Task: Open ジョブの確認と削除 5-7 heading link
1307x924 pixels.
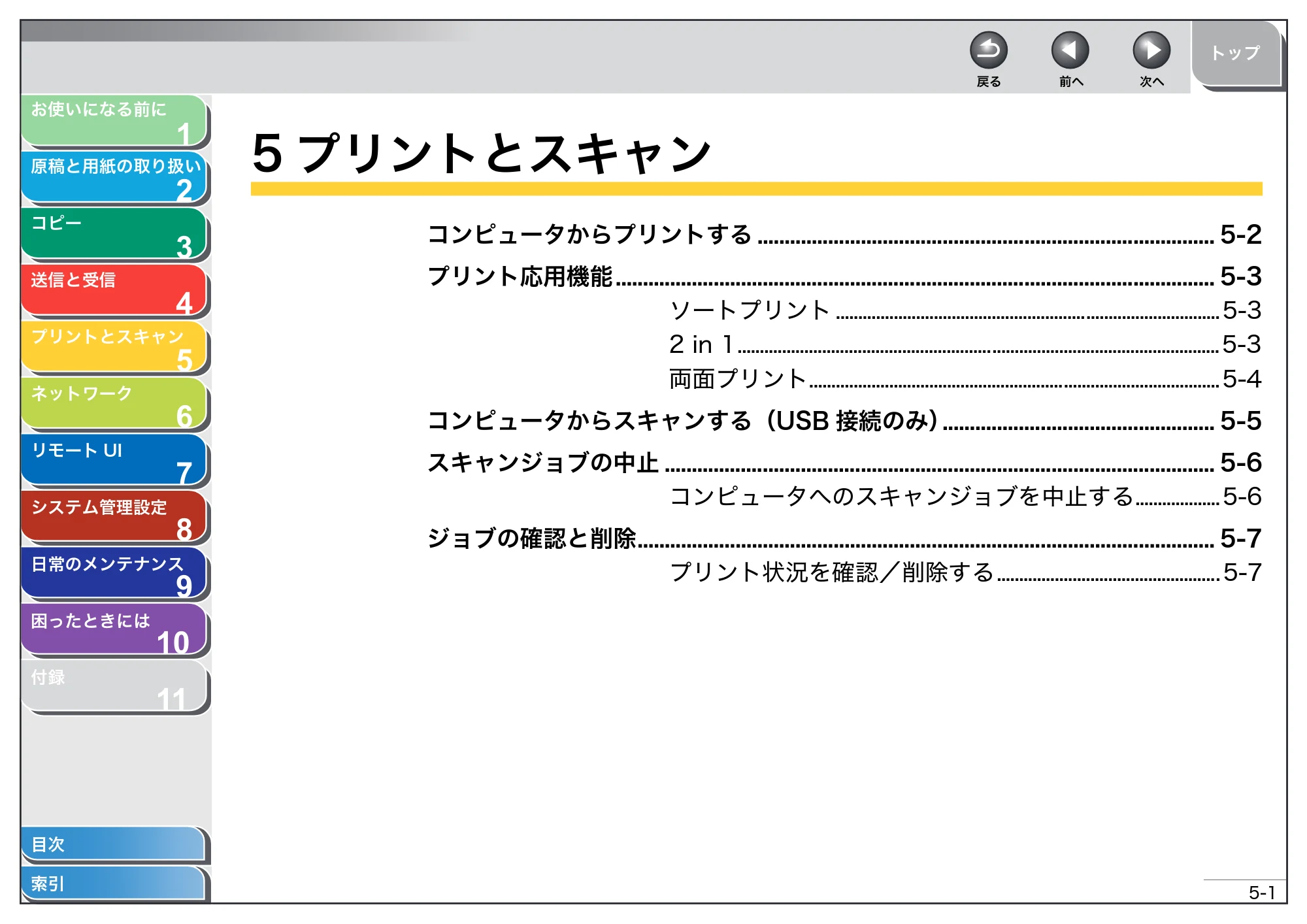Action: (844, 538)
